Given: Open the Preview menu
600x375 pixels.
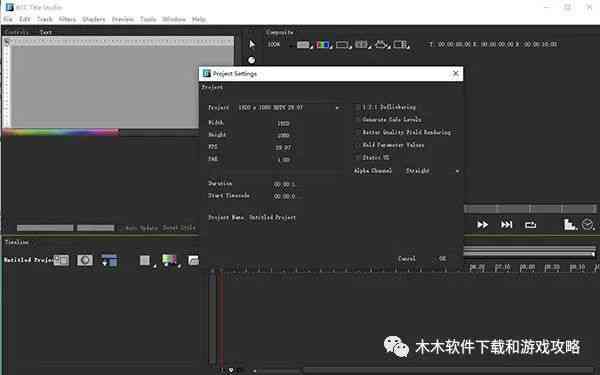Looking at the screenshot, I should click(123, 19).
